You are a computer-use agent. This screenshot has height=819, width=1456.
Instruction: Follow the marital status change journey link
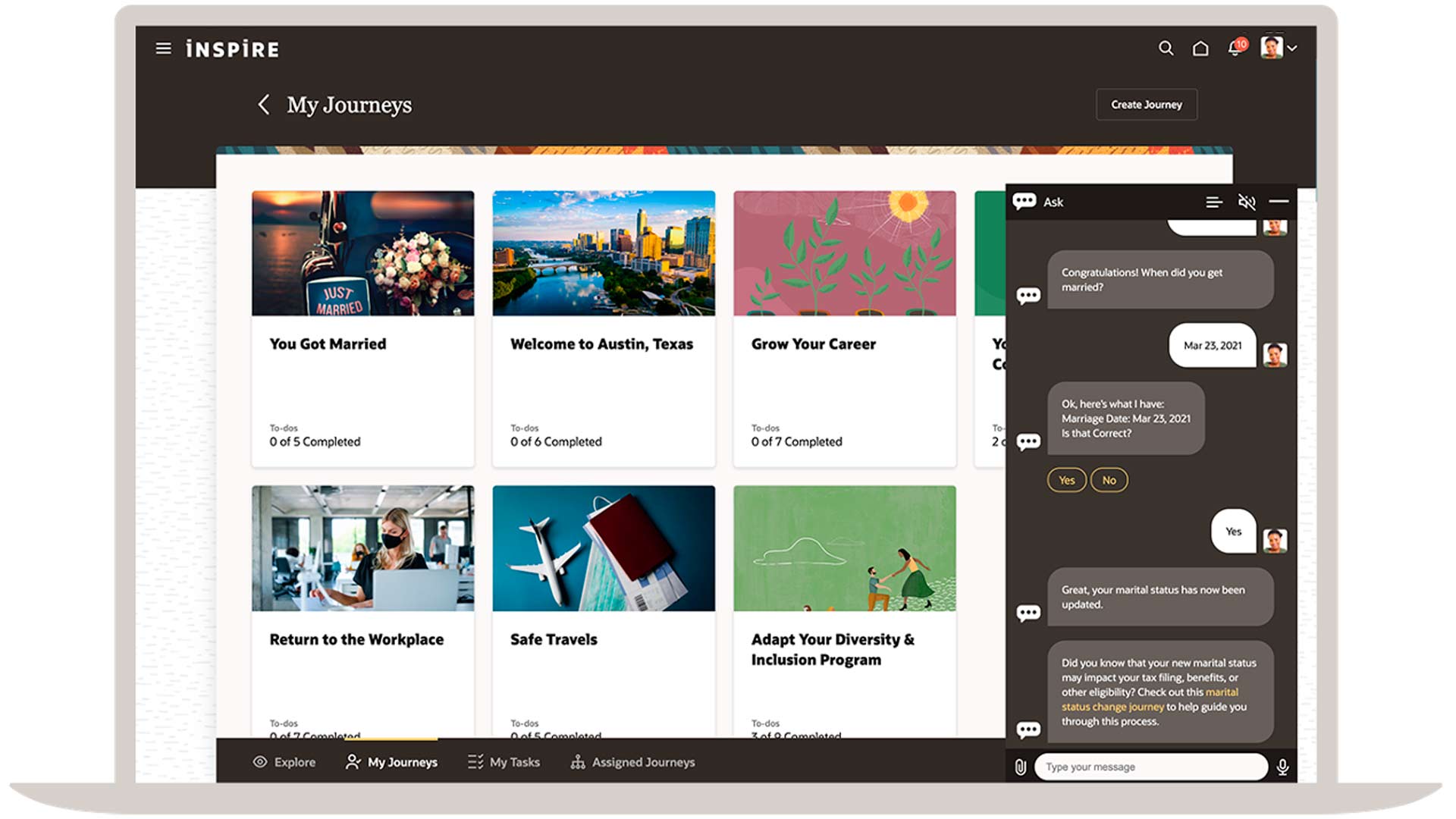tap(1112, 707)
